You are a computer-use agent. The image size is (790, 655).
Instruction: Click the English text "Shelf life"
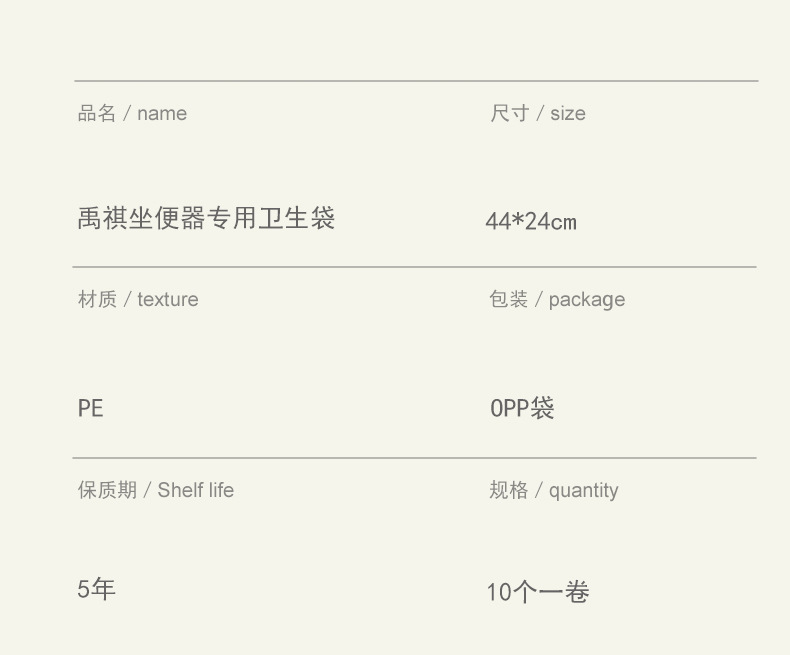pyautogui.click(x=196, y=490)
